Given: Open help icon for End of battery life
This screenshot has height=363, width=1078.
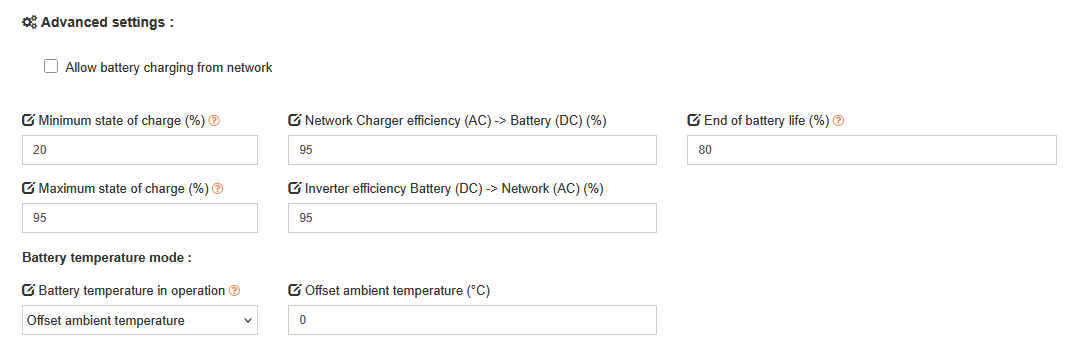Looking at the screenshot, I should pyautogui.click(x=838, y=120).
